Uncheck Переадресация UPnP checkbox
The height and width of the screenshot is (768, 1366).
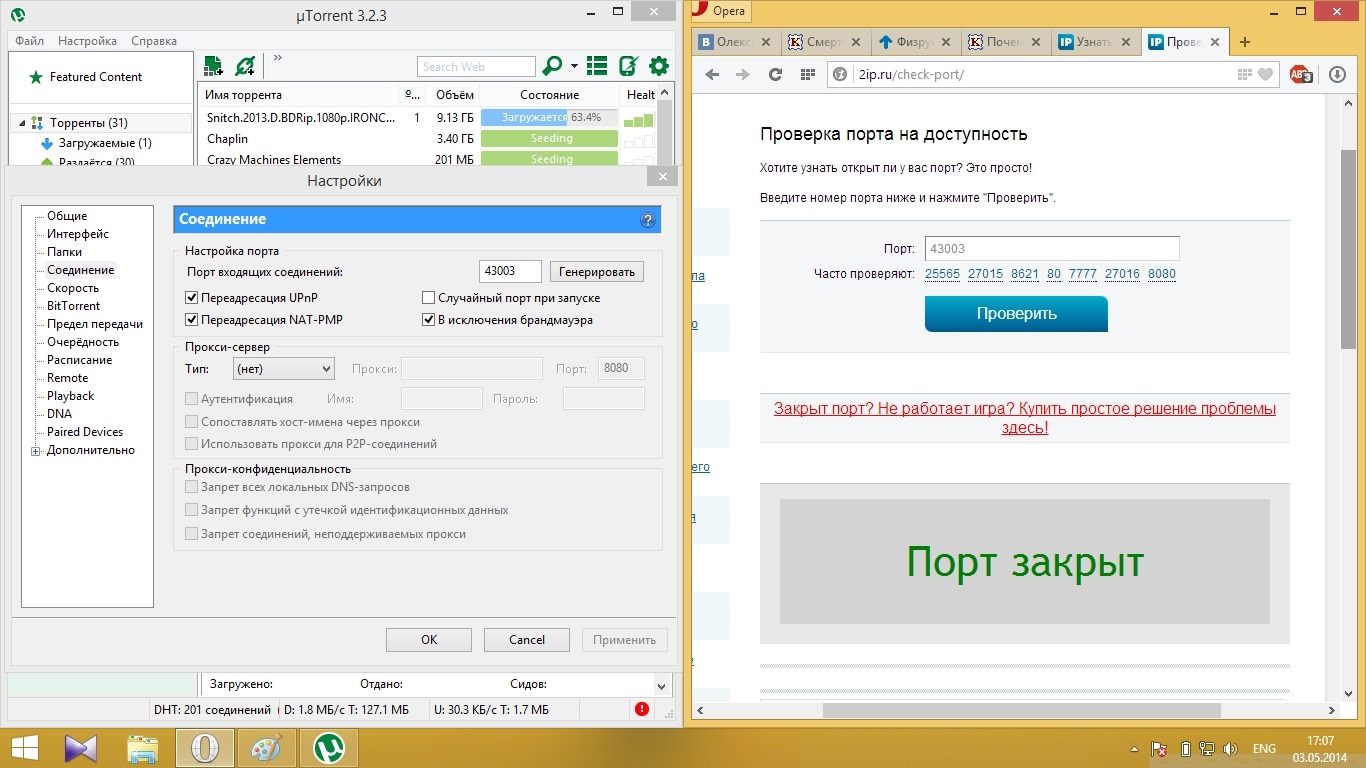[x=192, y=298]
